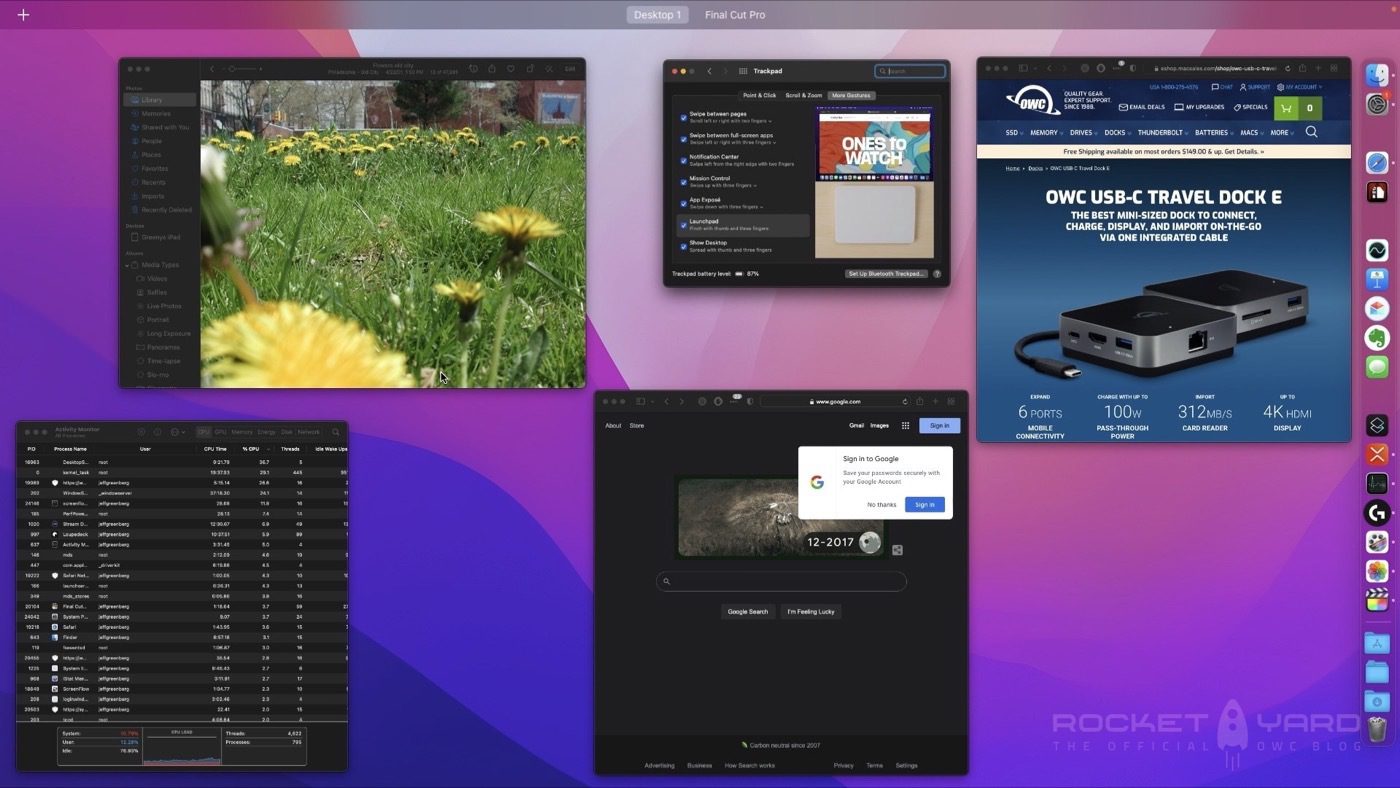Click the plus icon to add a desktop
The height and width of the screenshot is (788, 1400).
pos(23,15)
